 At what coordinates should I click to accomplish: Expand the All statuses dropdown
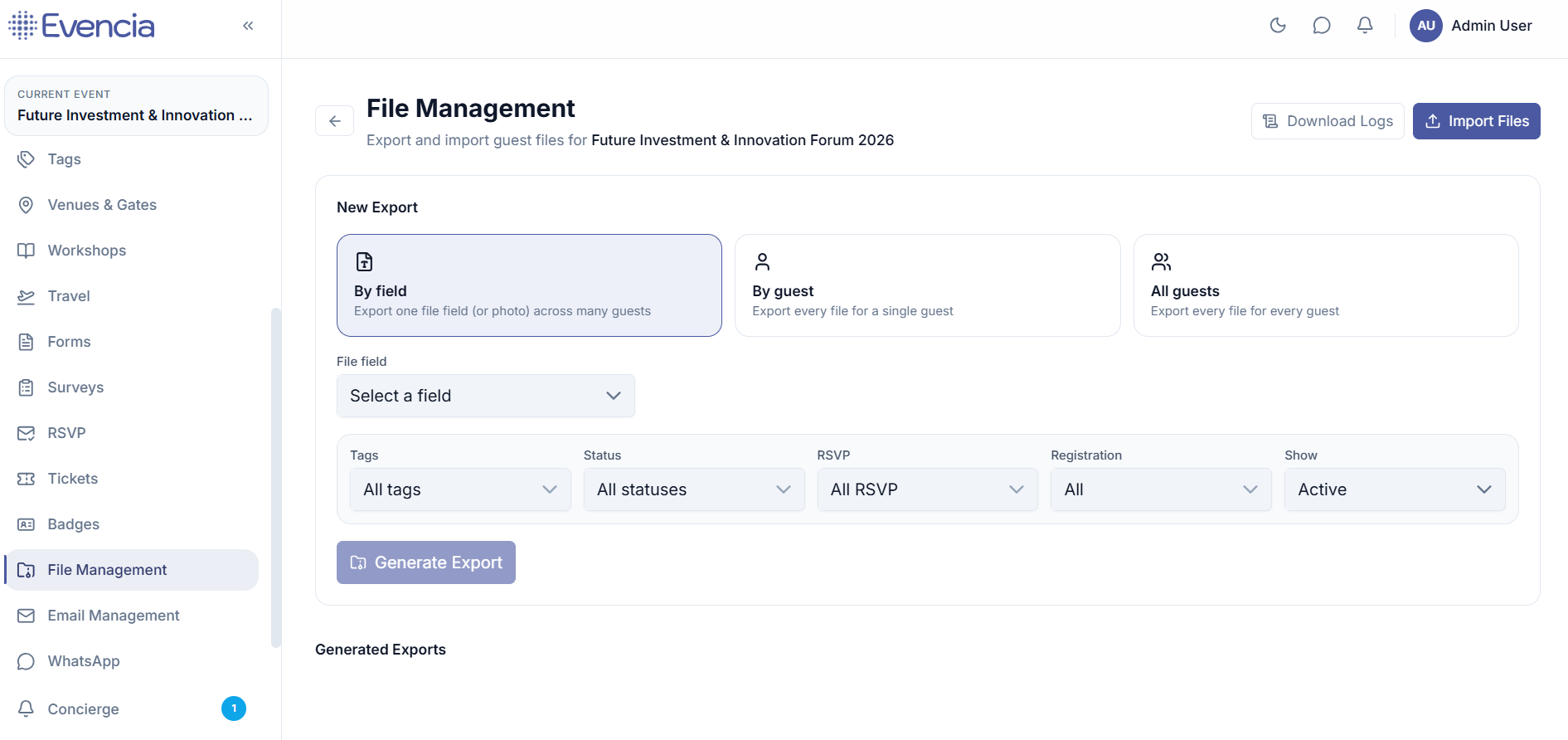tap(694, 489)
